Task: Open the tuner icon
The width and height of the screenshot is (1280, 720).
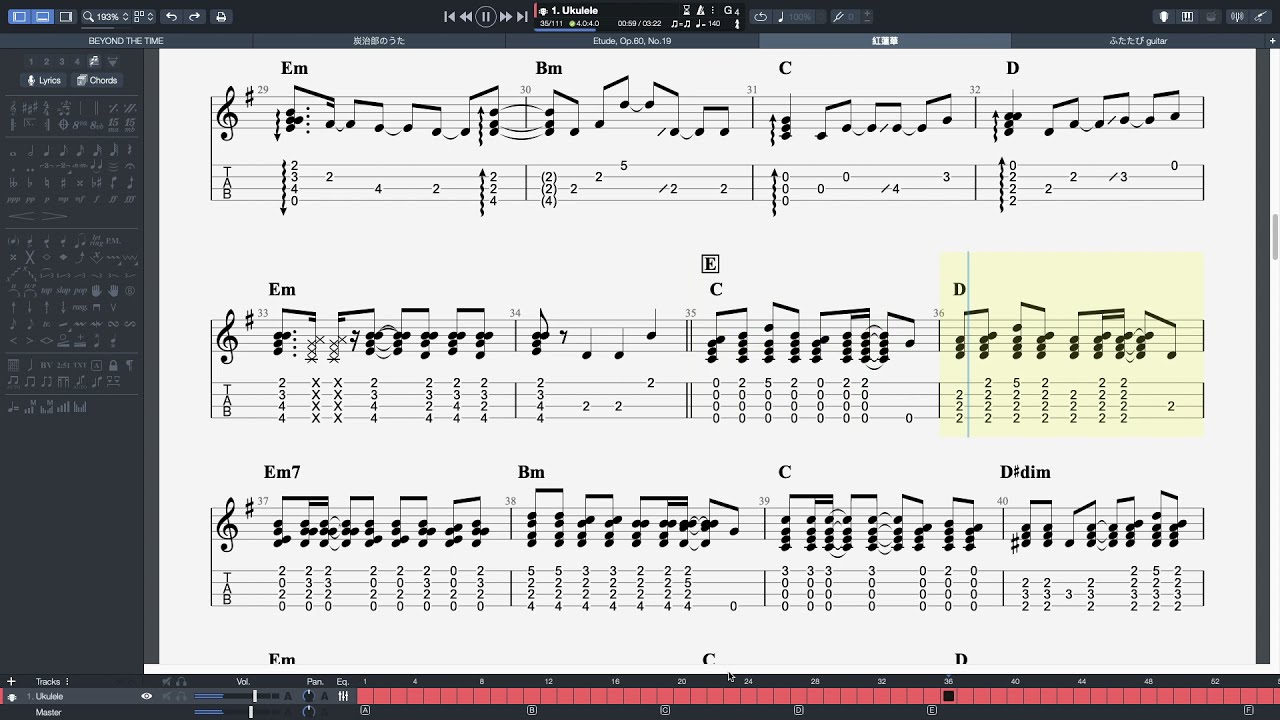Action: [x=1238, y=17]
